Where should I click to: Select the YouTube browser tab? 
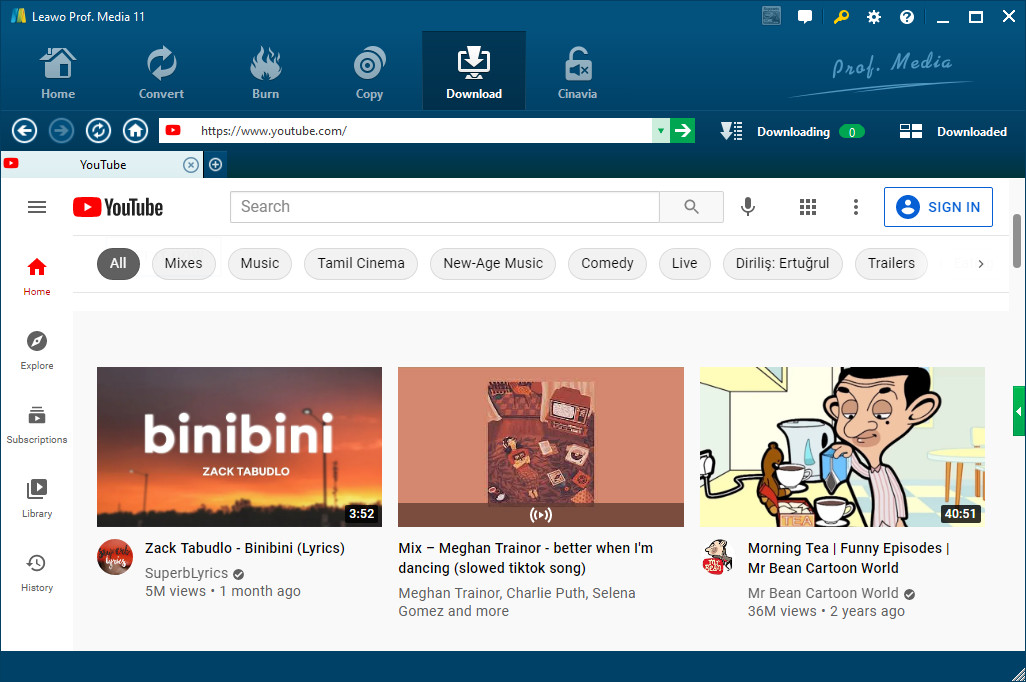click(x=101, y=165)
